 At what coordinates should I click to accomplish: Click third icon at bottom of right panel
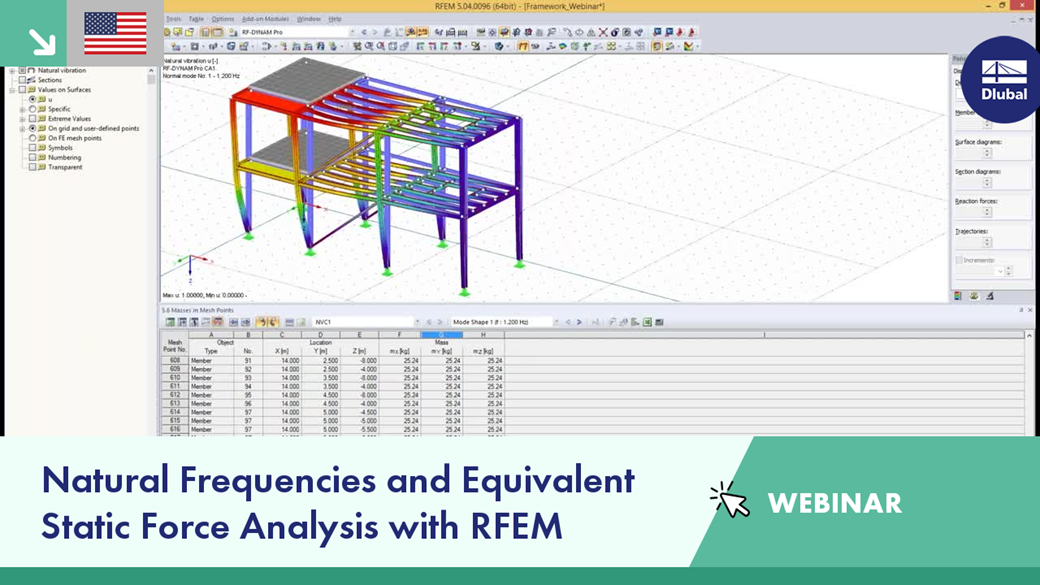click(x=990, y=296)
